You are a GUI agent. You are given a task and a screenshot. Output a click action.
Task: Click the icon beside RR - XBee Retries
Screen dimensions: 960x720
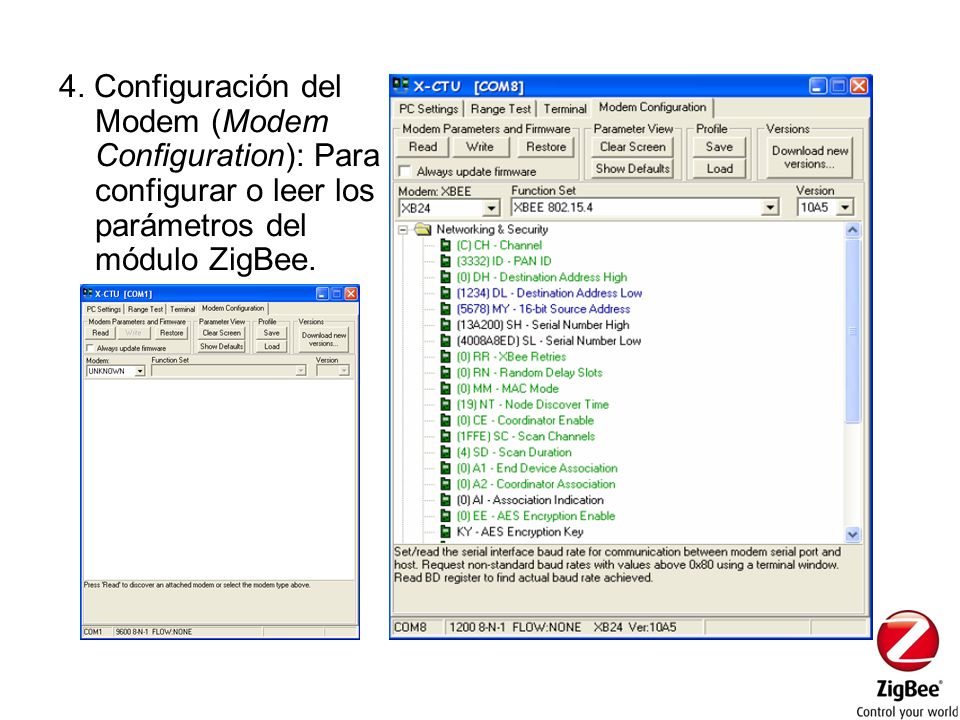click(x=446, y=357)
